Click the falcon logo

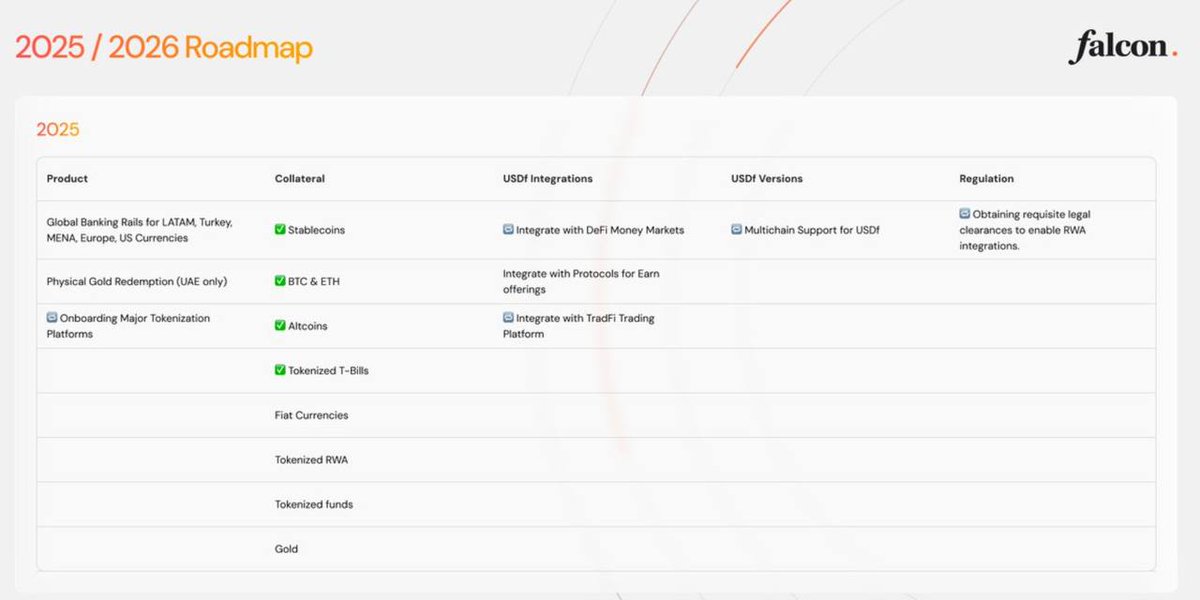[x=1122, y=46]
